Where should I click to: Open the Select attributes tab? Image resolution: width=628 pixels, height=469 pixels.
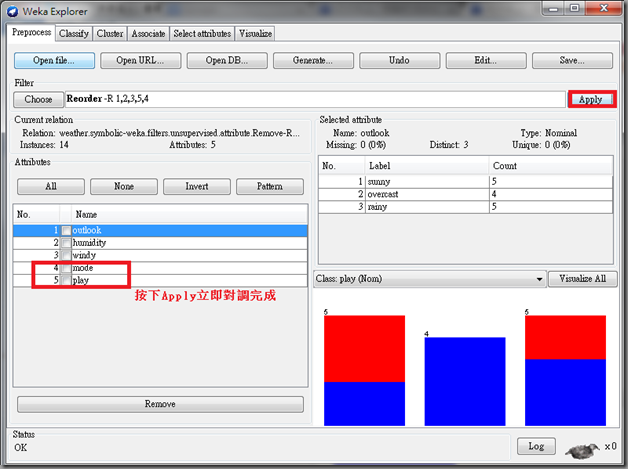[202, 34]
